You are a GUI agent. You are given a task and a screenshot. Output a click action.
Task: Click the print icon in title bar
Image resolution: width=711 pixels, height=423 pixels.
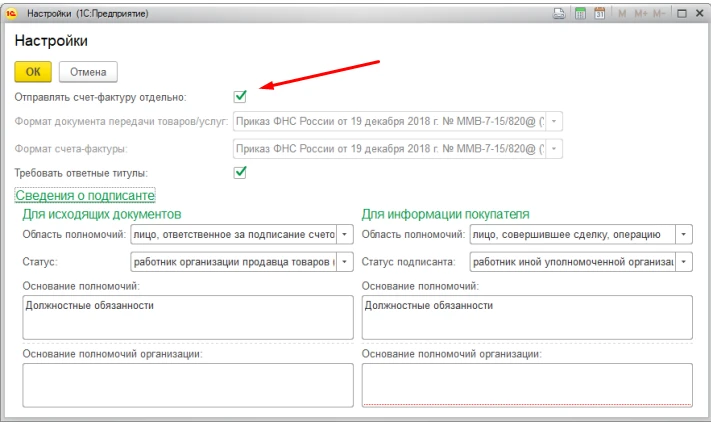561,14
